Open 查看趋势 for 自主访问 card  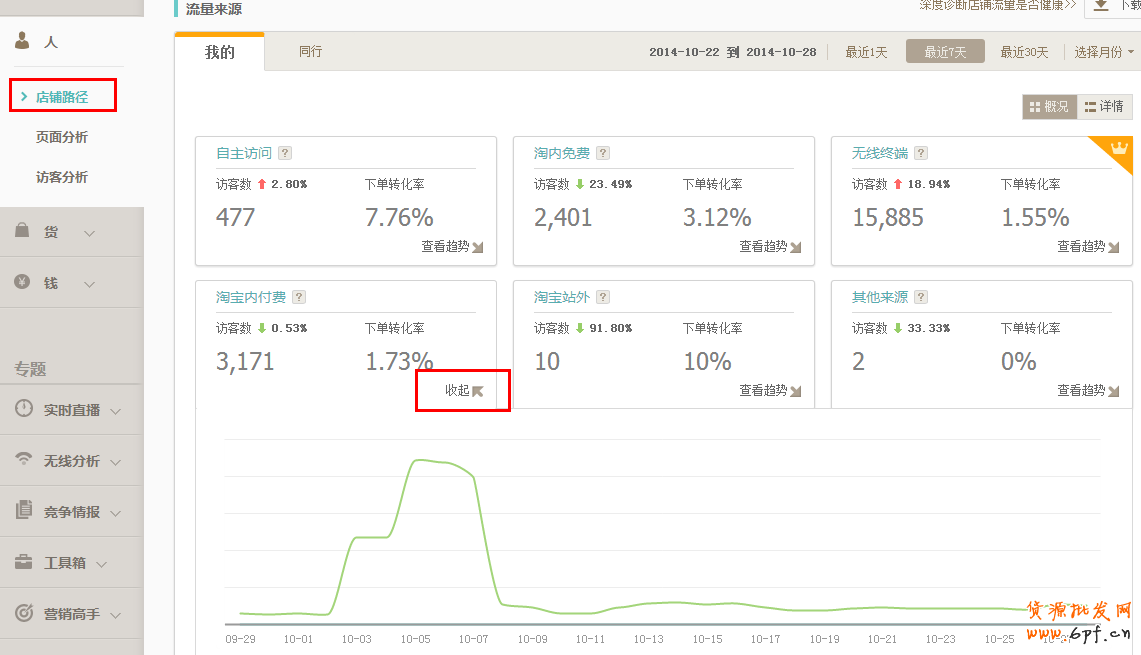(451, 246)
